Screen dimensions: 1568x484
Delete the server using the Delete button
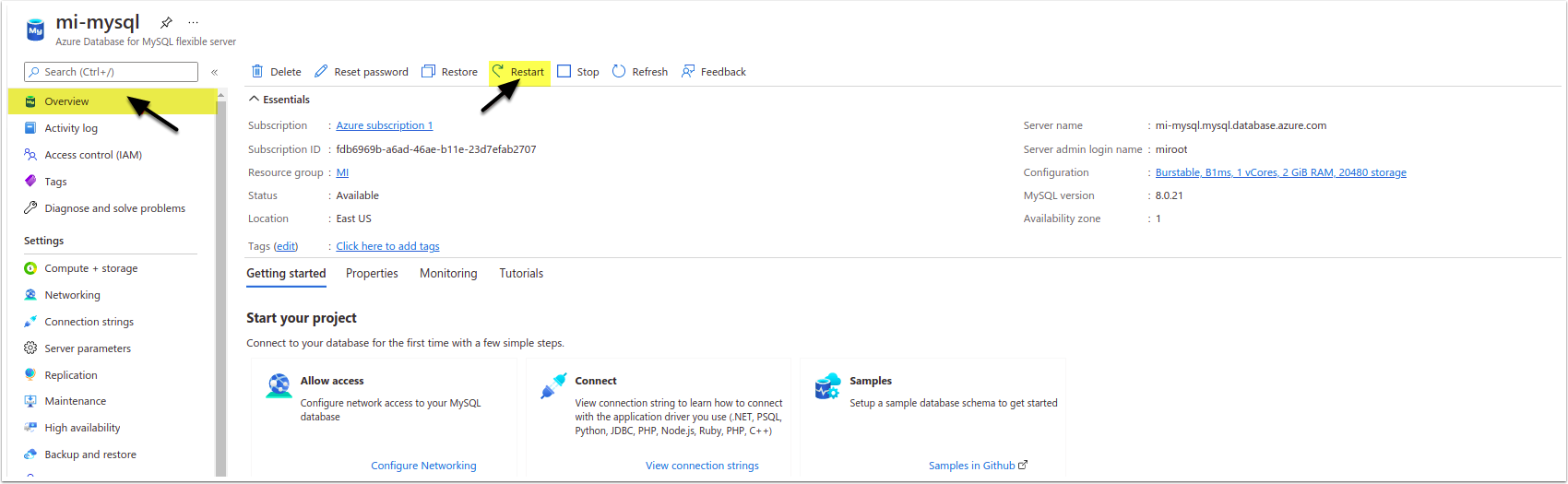coord(277,72)
